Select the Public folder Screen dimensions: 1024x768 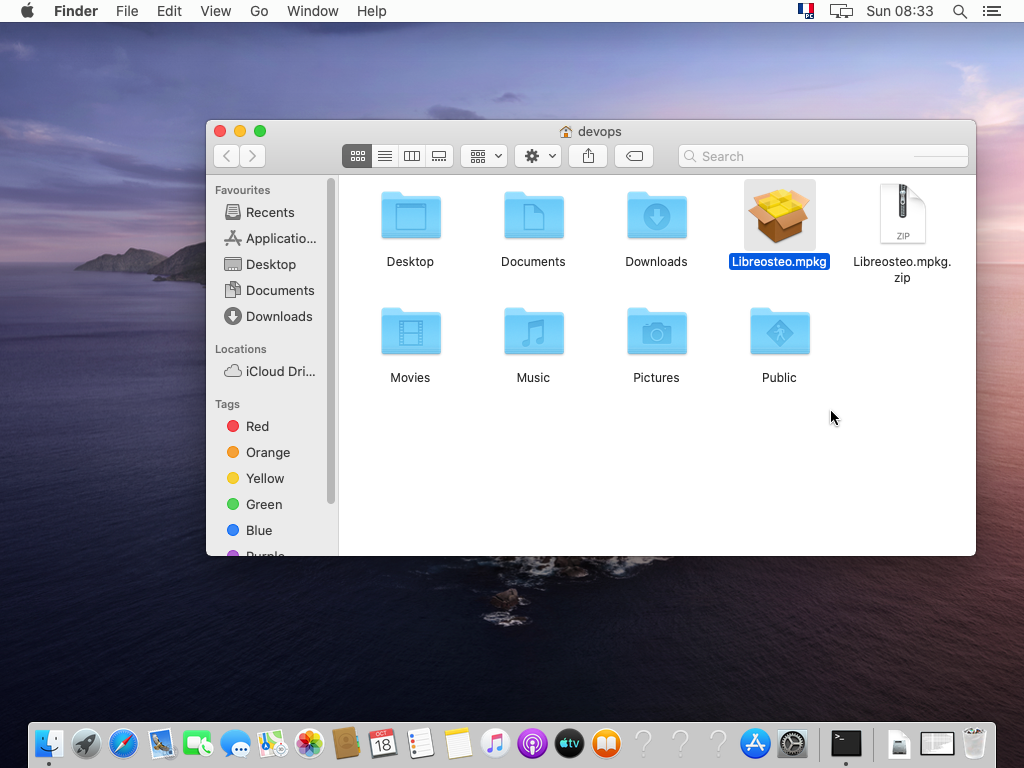[780, 331]
